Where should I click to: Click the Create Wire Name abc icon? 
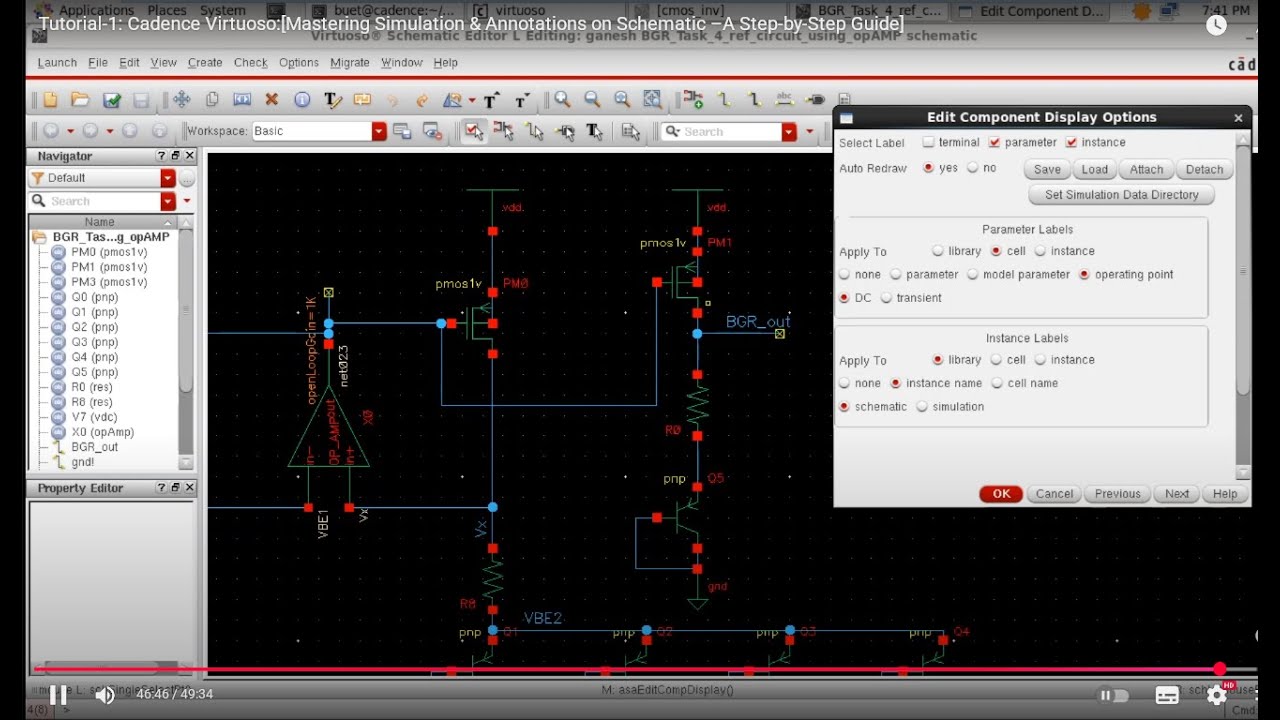[784, 99]
